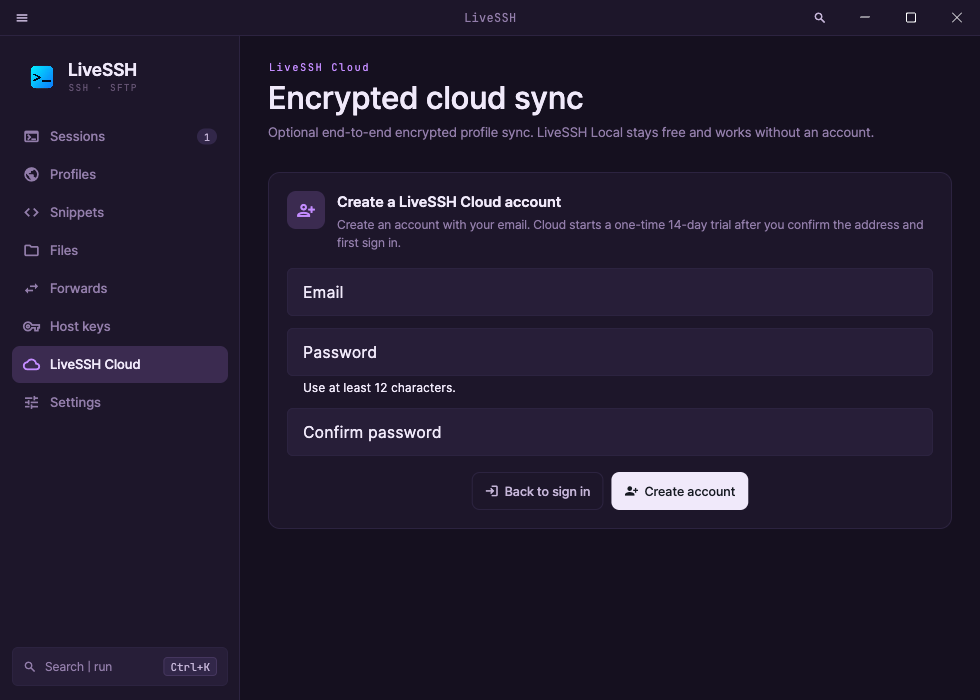The width and height of the screenshot is (980, 700).
Task: Click the Sessions terminal icon in sidebar
Action: (31, 136)
